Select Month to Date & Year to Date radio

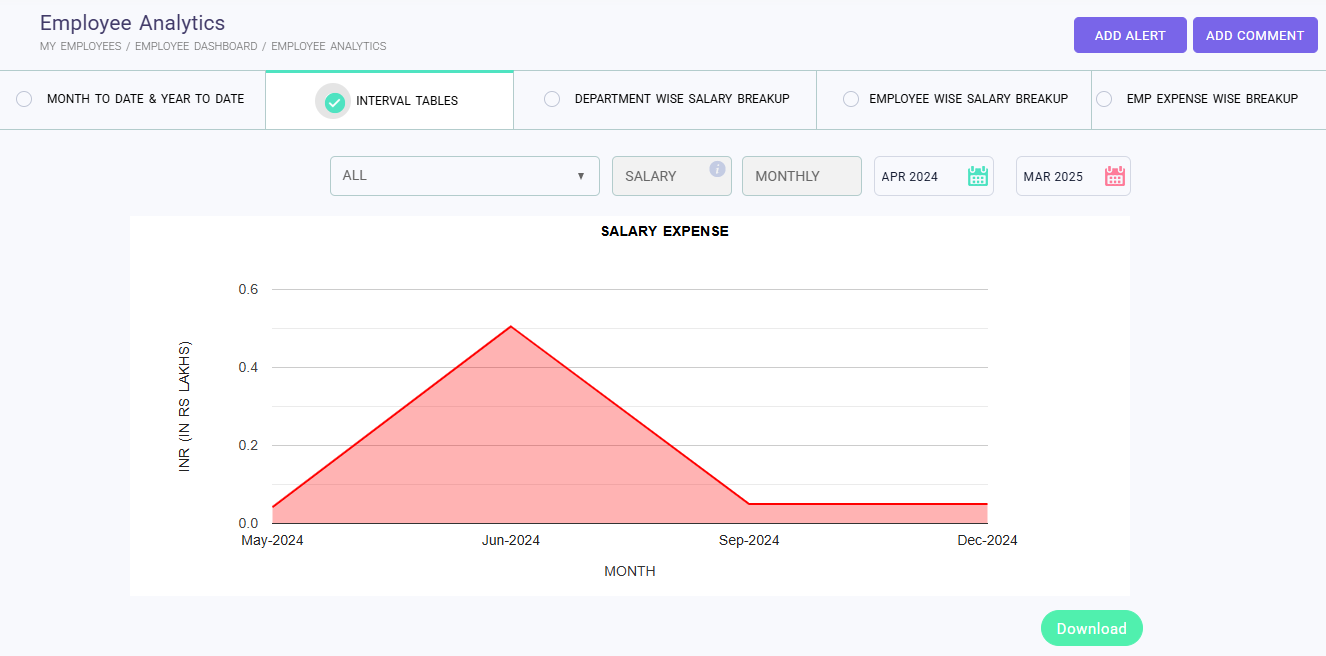coord(24,99)
